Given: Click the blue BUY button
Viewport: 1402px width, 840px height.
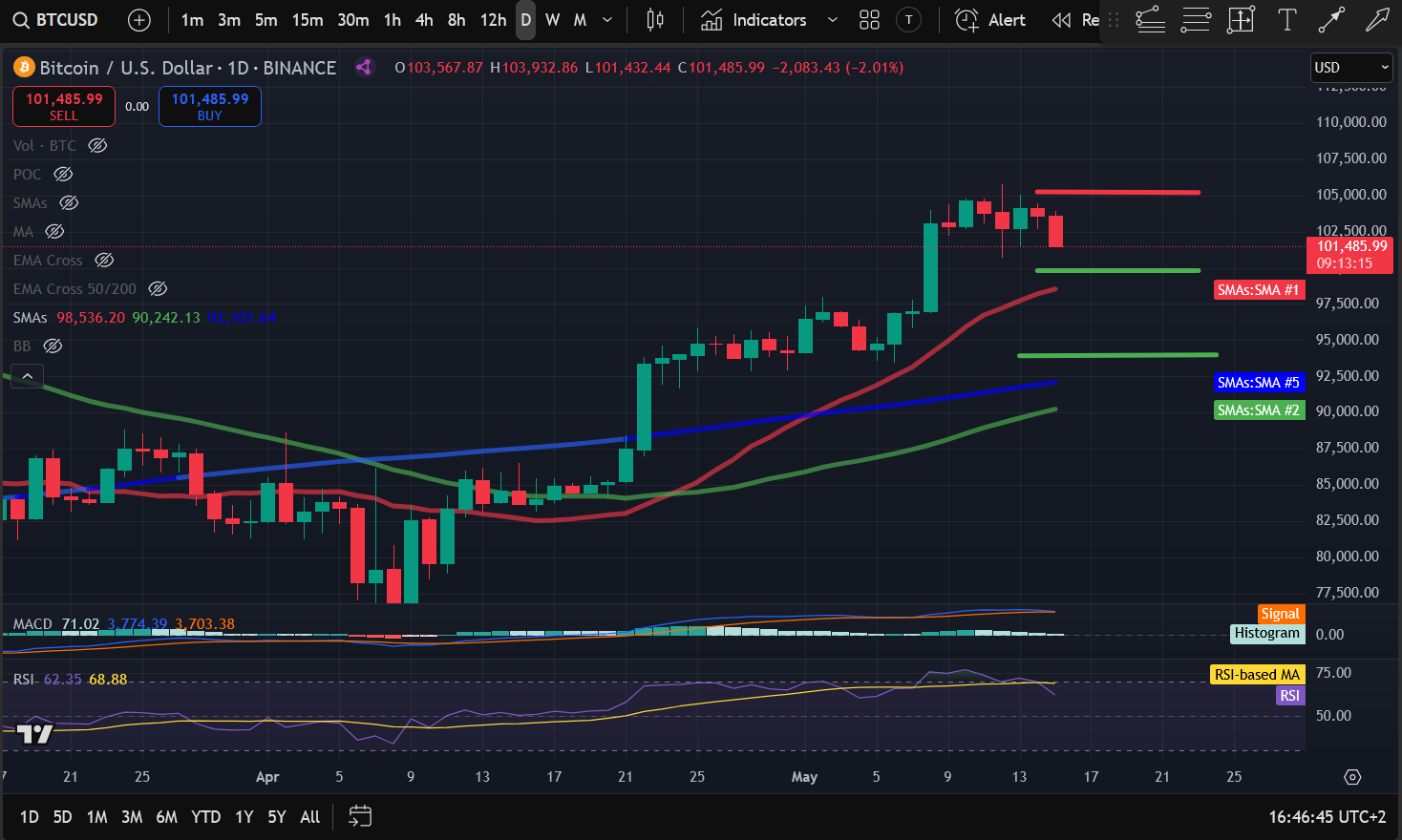Looking at the screenshot, I should click(x=210, y=106).
